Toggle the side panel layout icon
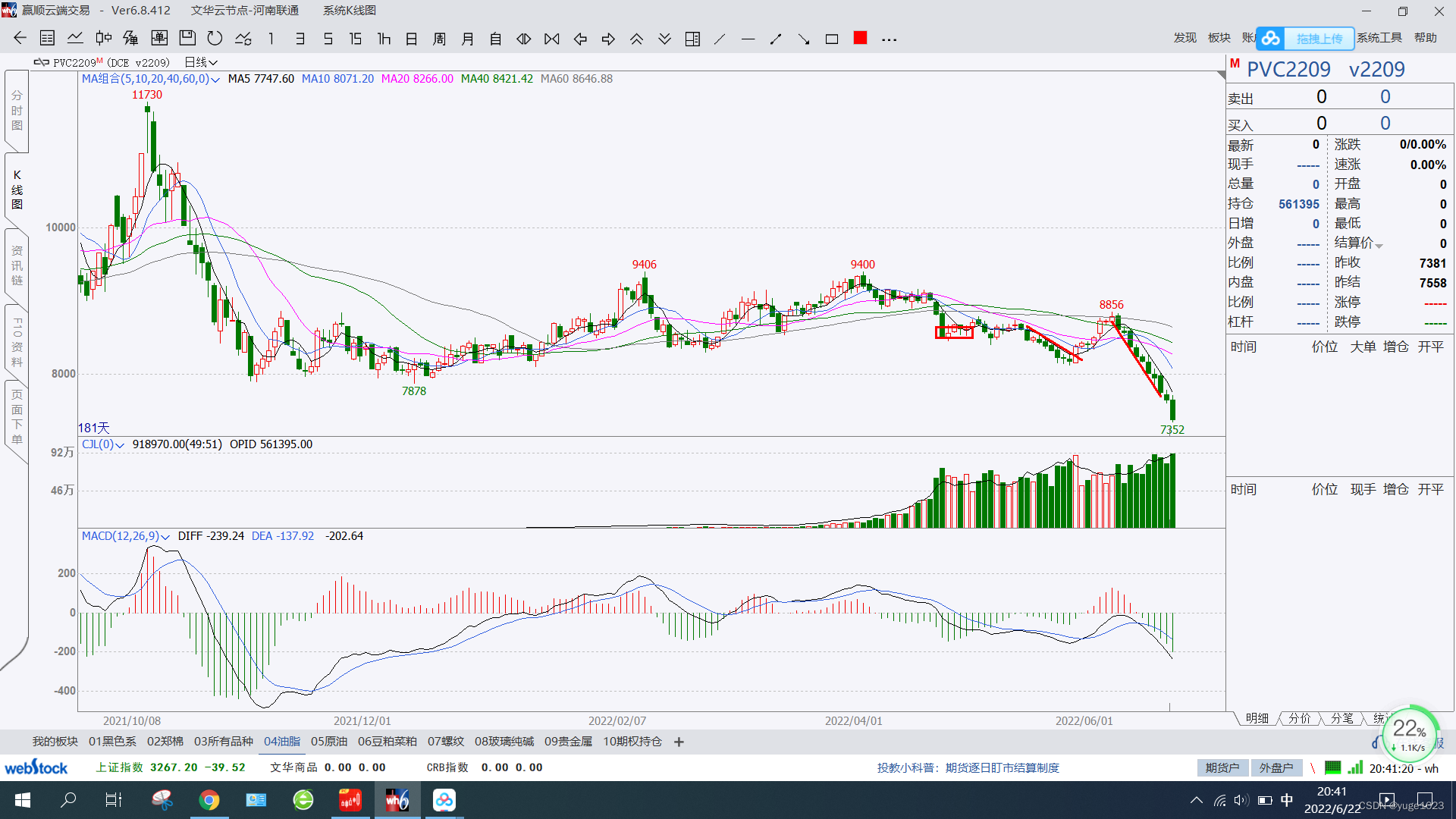 point(692,39)
